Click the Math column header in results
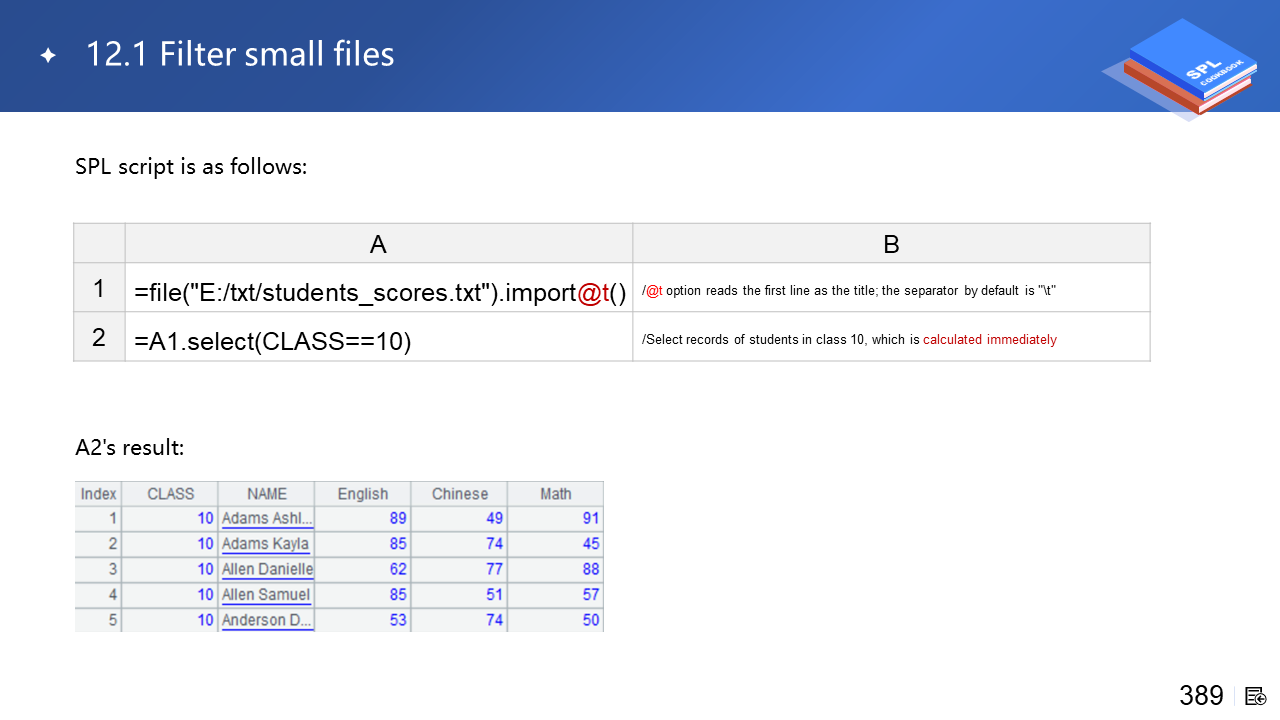Image resolution: width=1280 pixels, height=720 pixels. tap(555, 494)
